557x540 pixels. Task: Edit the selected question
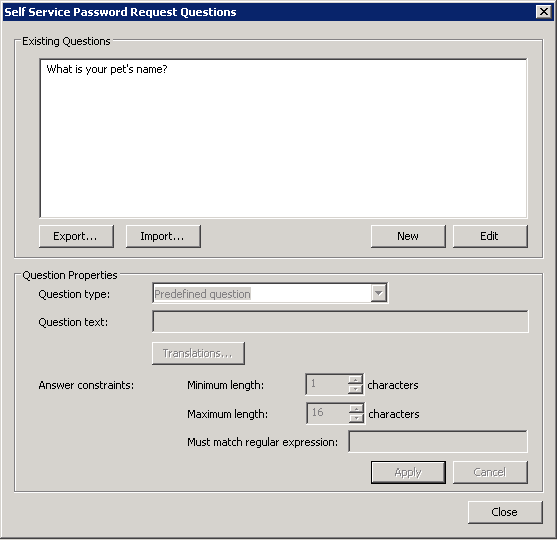(x=490, y=236)
